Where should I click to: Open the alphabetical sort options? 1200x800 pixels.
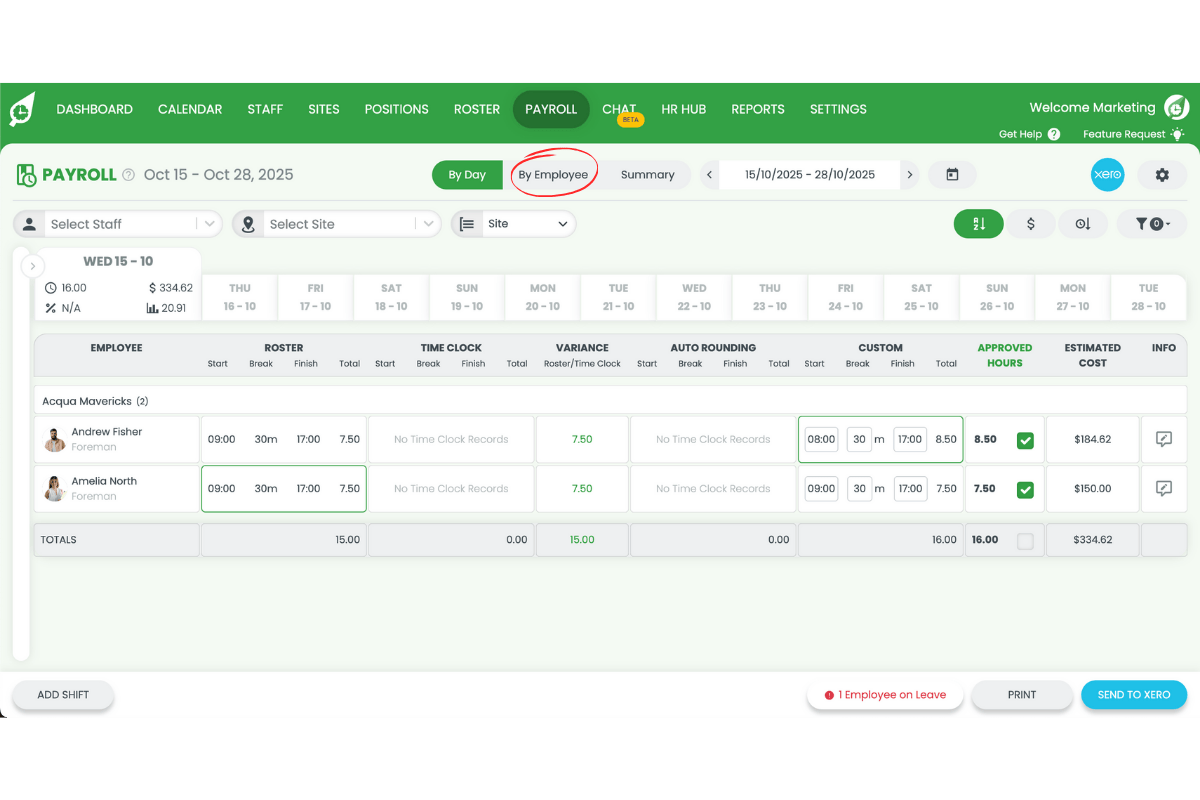pos(978,224)
